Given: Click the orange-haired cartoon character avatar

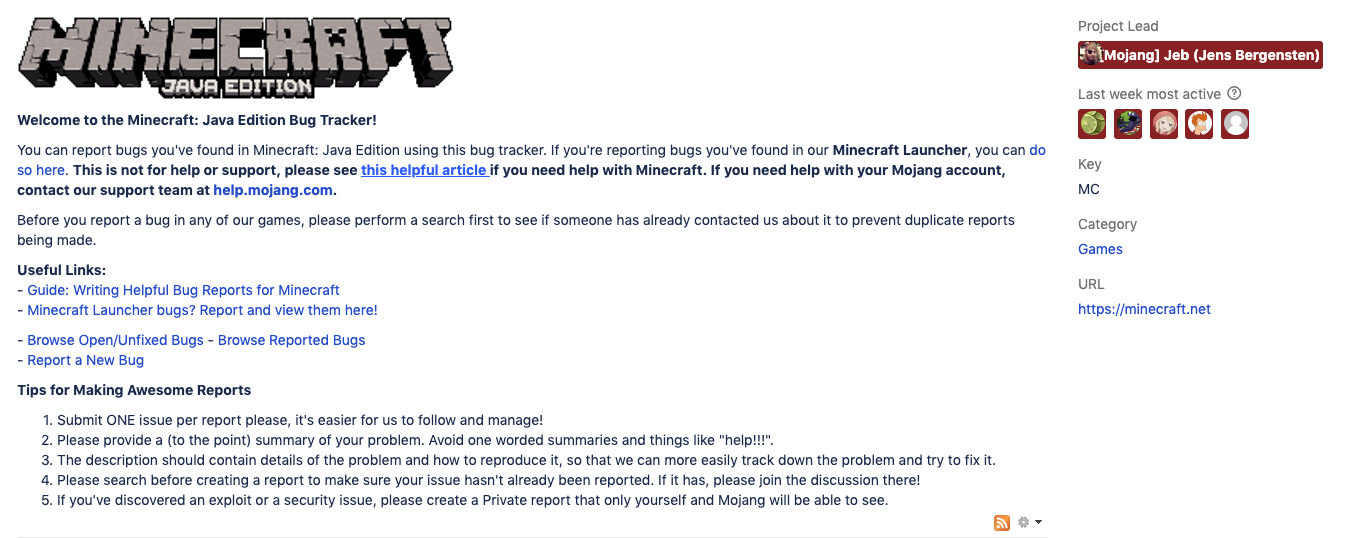Looking at the screenshot, I should (x=1199, y=124).
